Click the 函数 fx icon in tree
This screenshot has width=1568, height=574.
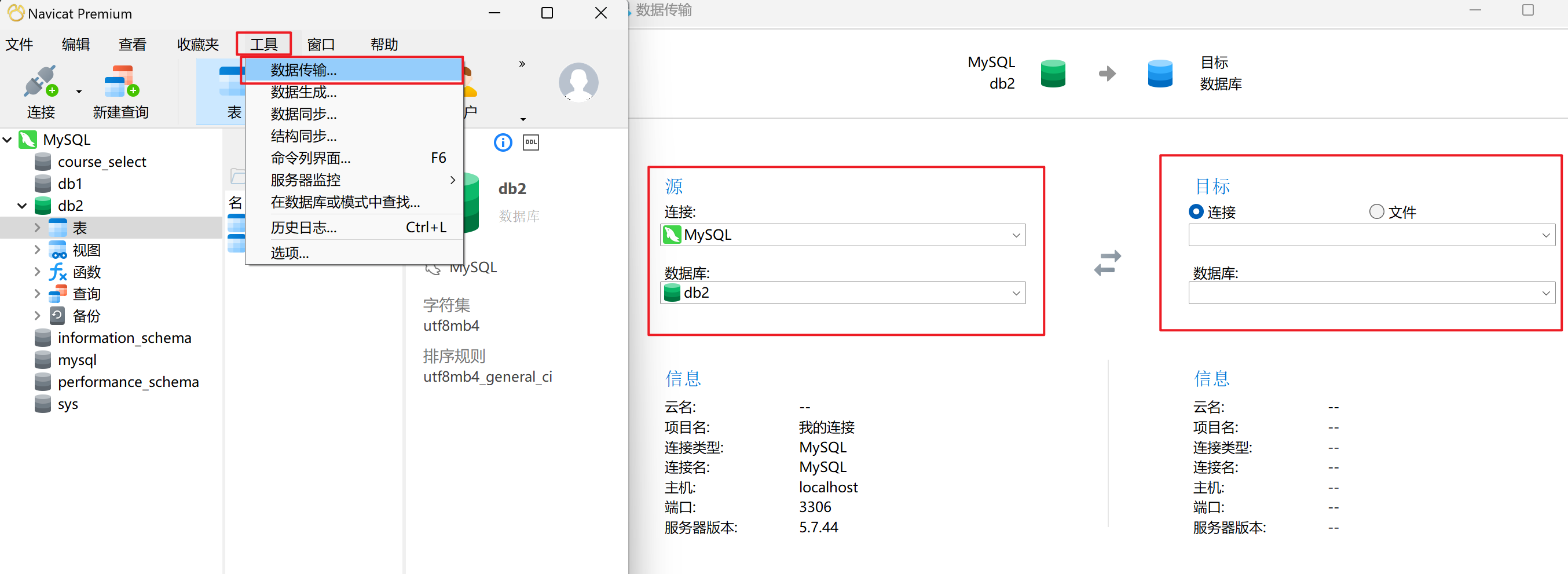[x=58, y=272]
